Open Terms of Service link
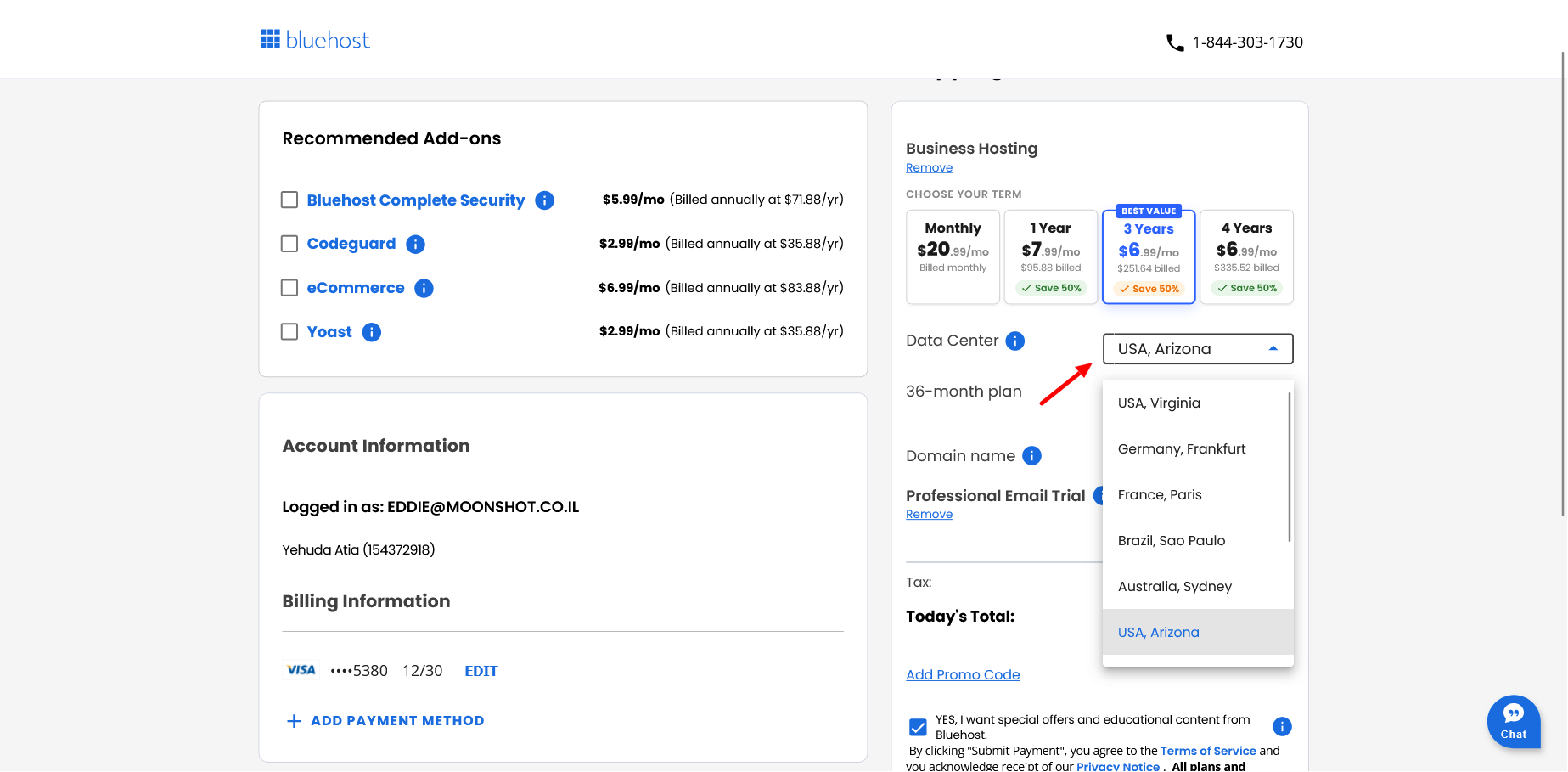This screenshot has width=1568, height=772. click(x=1208, y=752)
